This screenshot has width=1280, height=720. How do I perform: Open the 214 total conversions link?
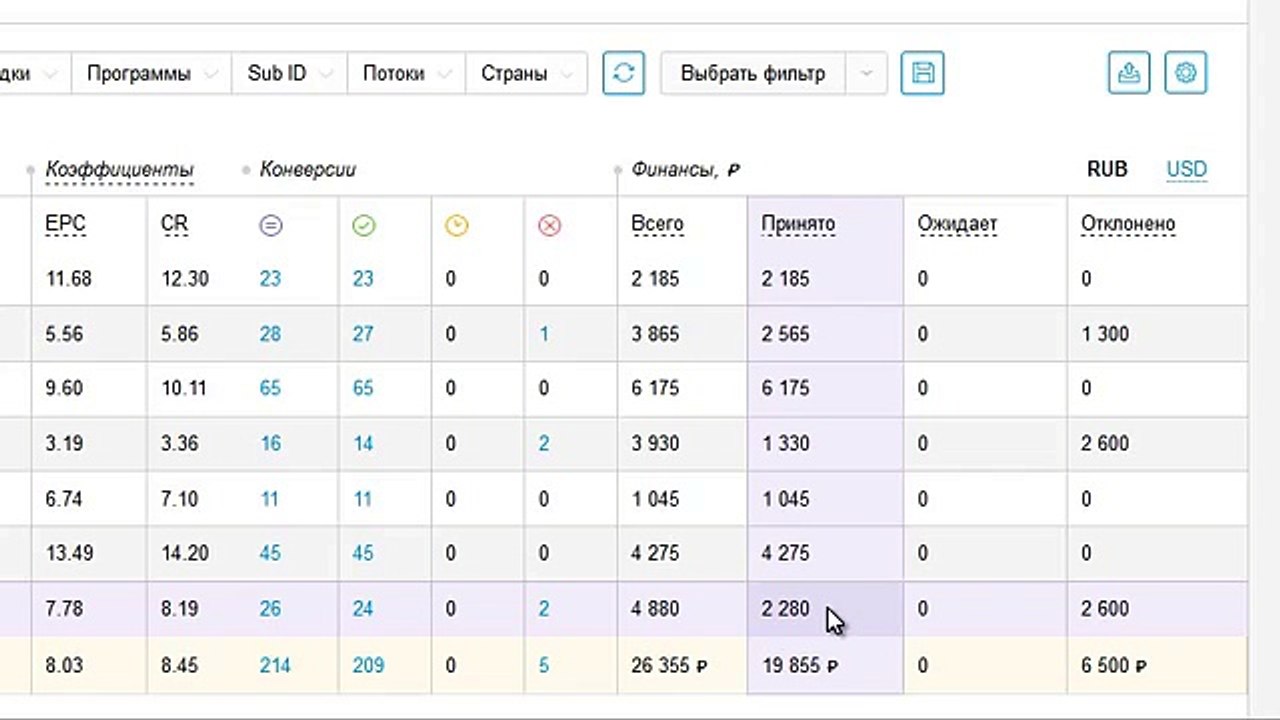(x=275, y=665)
